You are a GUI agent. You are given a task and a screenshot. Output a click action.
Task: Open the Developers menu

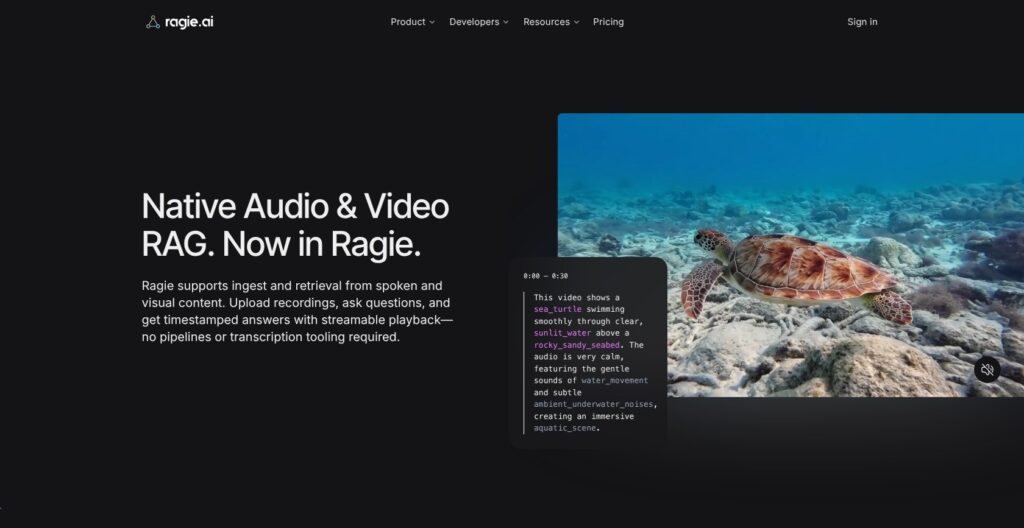(479, 22)
